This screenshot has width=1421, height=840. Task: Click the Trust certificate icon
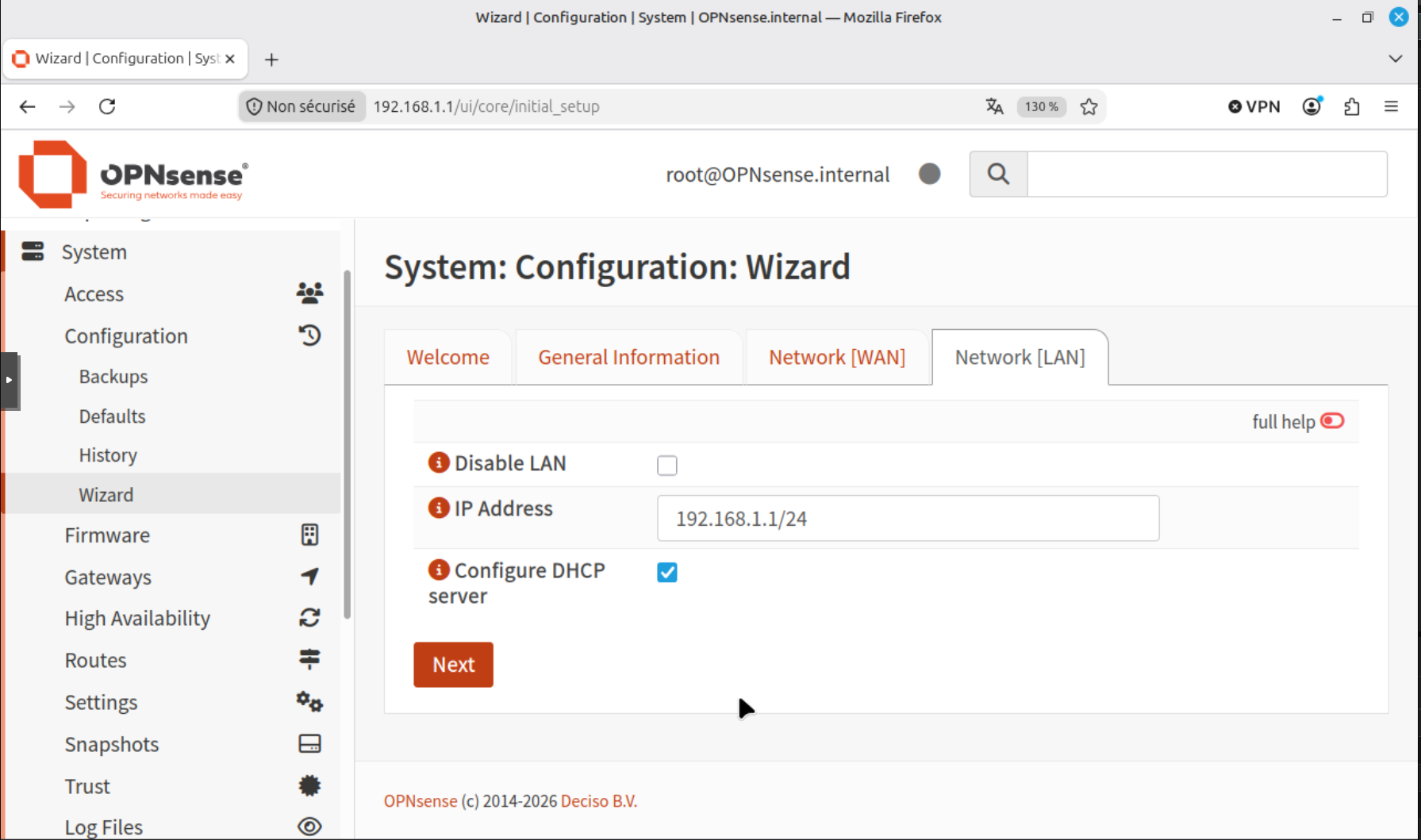[x=309, y=785]
